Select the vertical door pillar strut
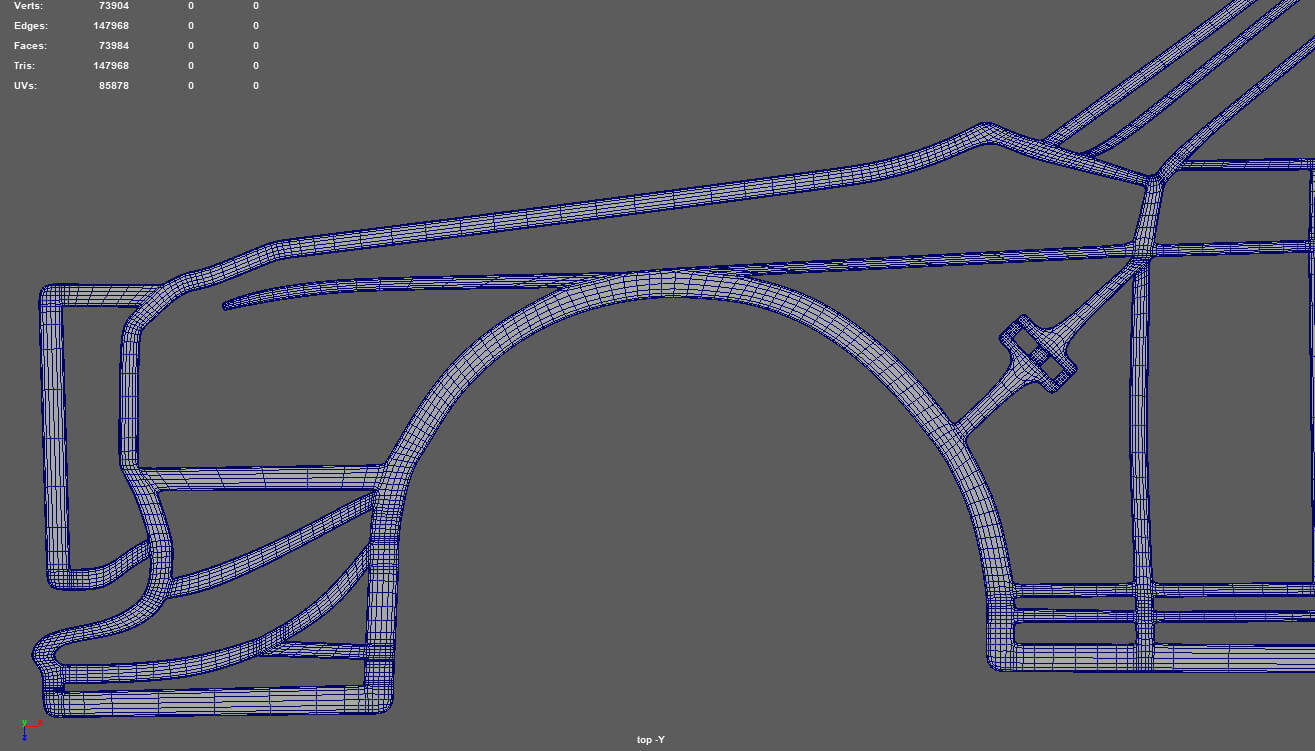The image size is (1315, 751). [x=1141, y=450]
